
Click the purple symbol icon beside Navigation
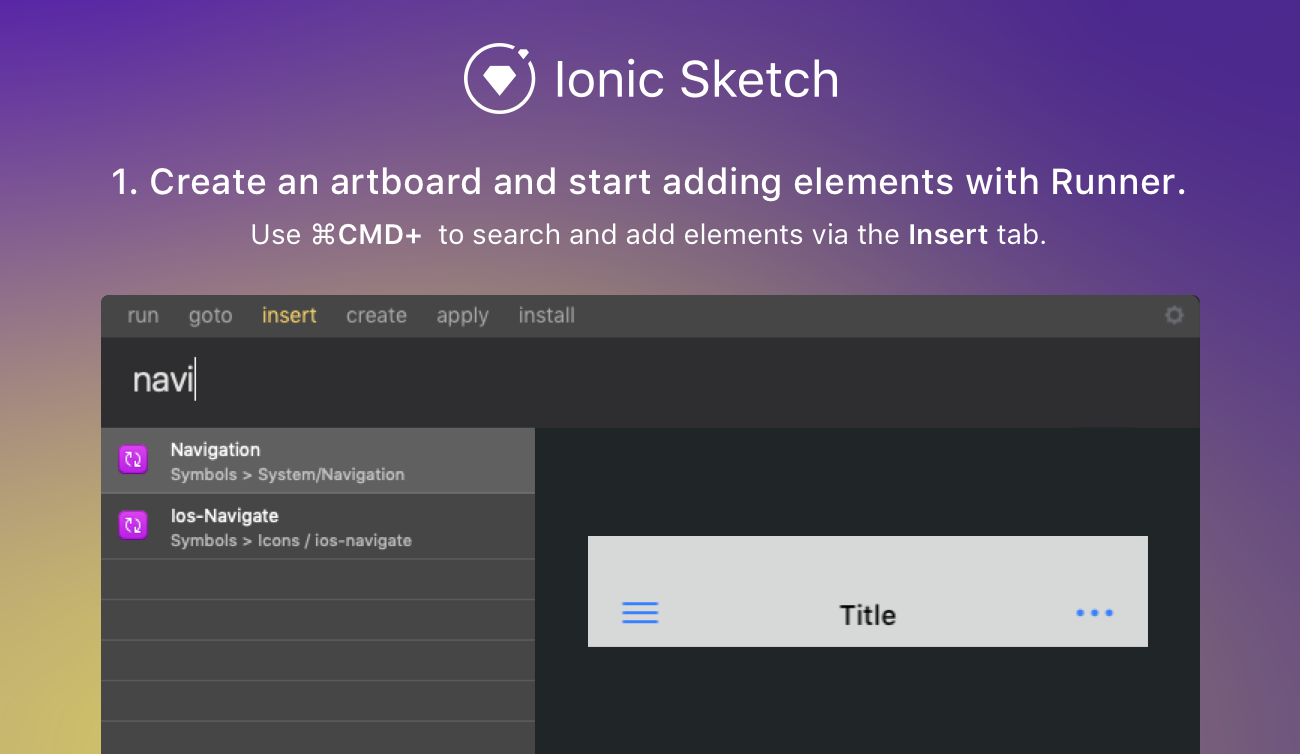pos(133,460)
